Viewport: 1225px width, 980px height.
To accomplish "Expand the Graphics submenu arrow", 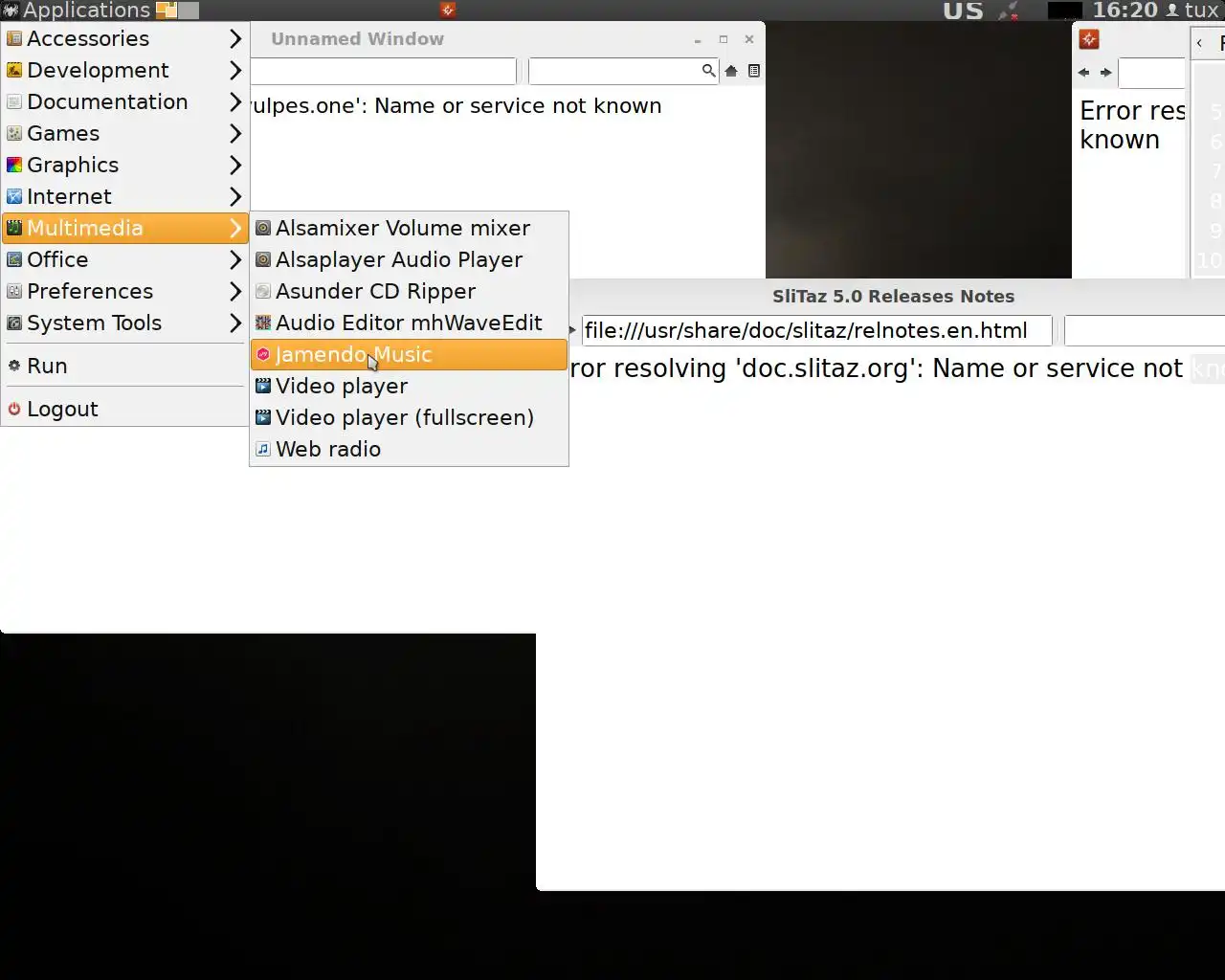I will click(x=235, y=166).
